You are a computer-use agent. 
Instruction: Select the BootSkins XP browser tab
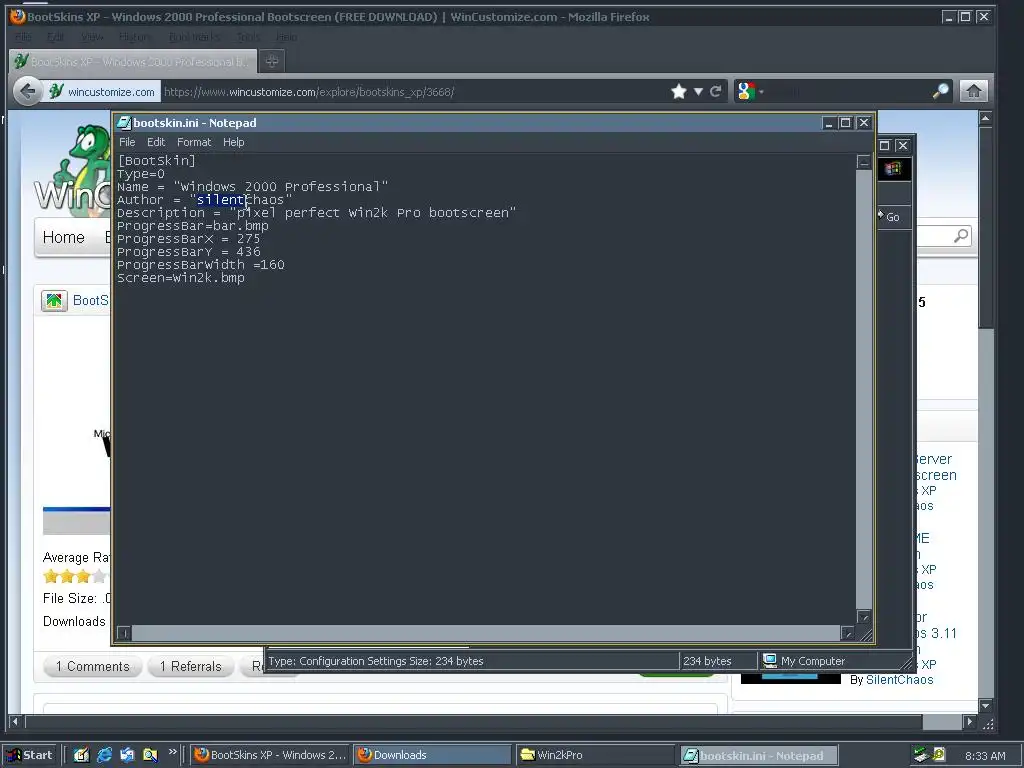(x=133, y=62)
